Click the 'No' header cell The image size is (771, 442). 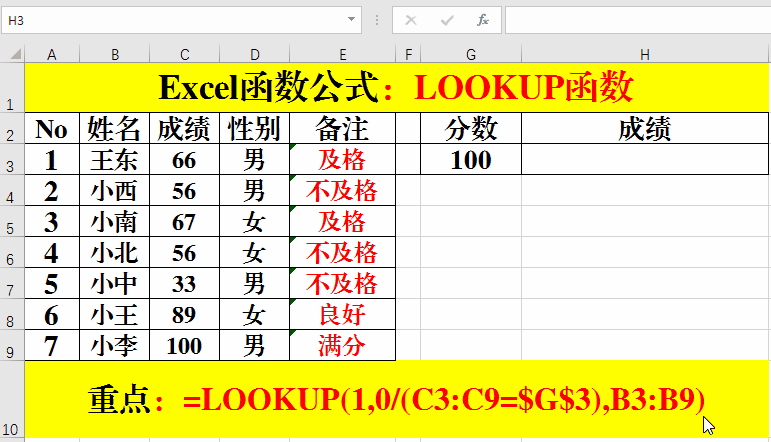tap(52, 128)
